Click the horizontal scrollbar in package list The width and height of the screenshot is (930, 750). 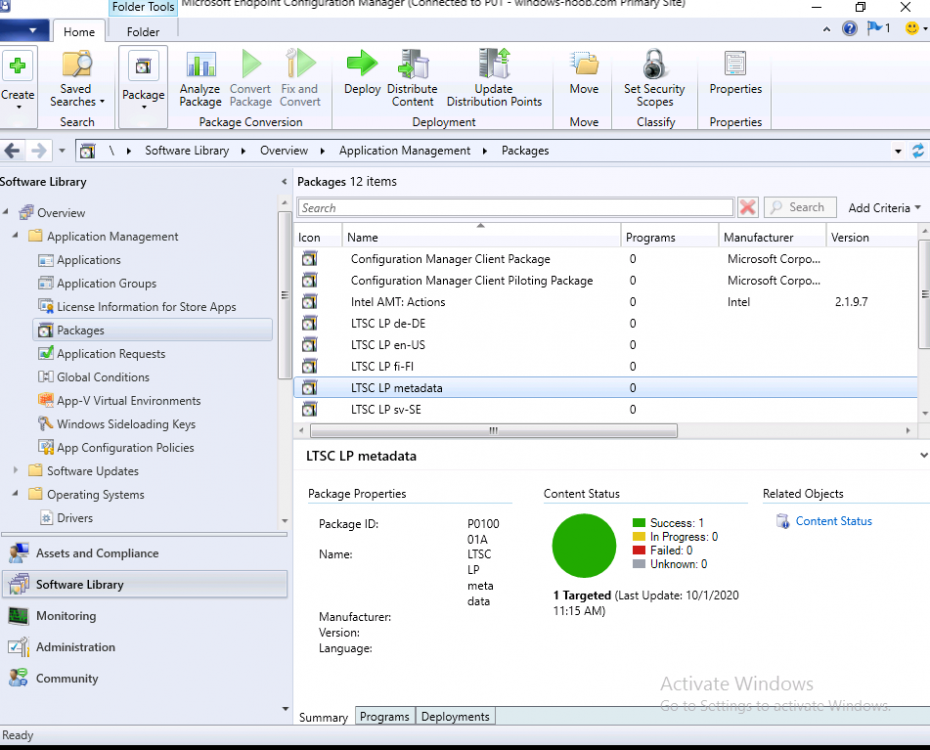coord(493,430)
